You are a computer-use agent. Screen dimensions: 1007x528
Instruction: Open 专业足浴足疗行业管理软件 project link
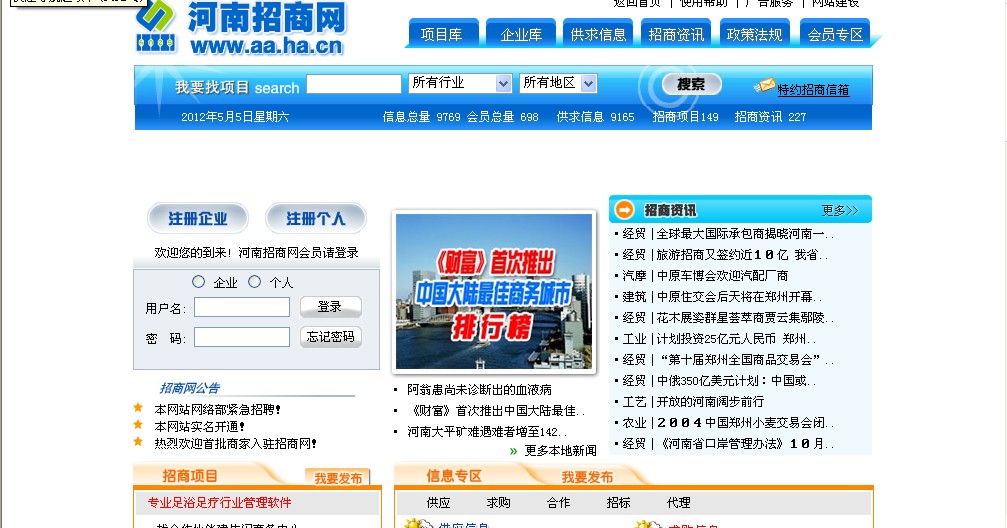[220, 502]
